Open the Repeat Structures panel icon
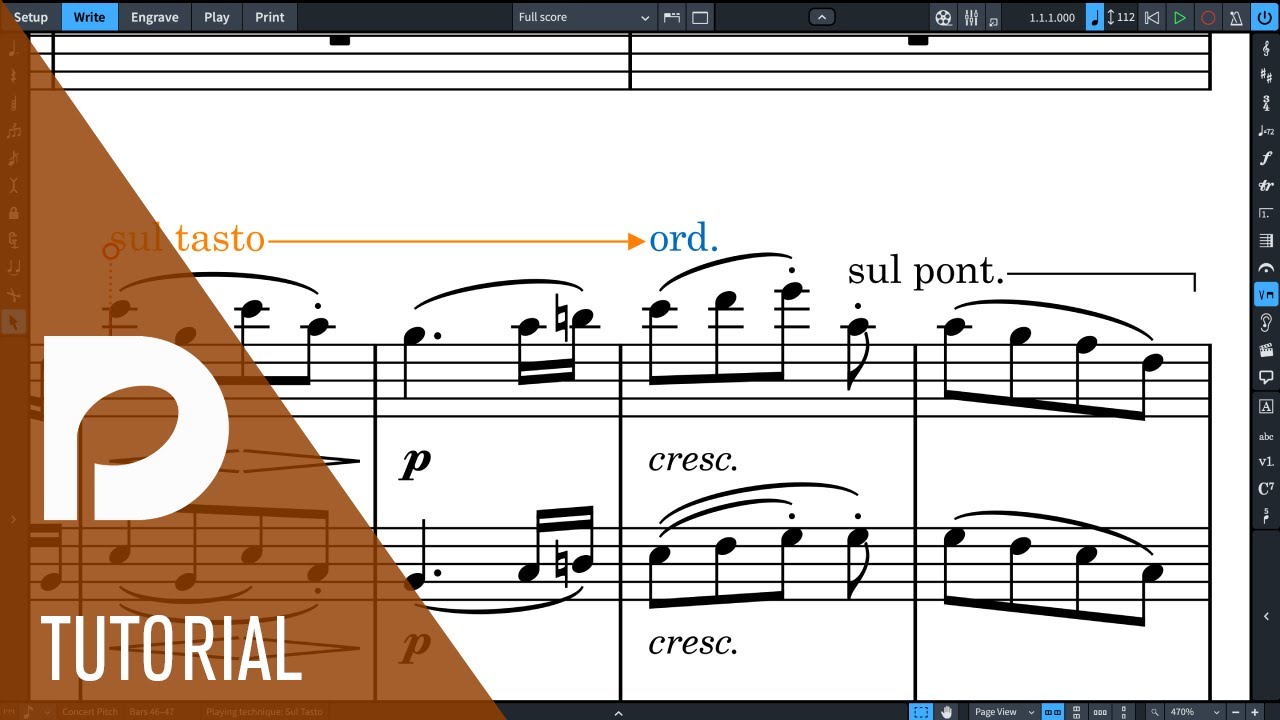 tap(1266, 213)
